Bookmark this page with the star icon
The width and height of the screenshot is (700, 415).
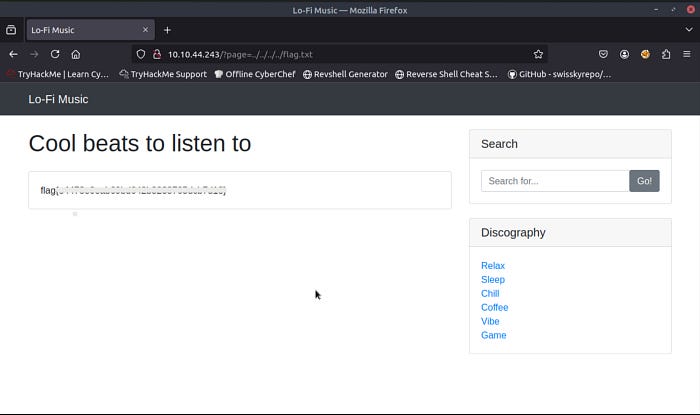pos(538,54)
